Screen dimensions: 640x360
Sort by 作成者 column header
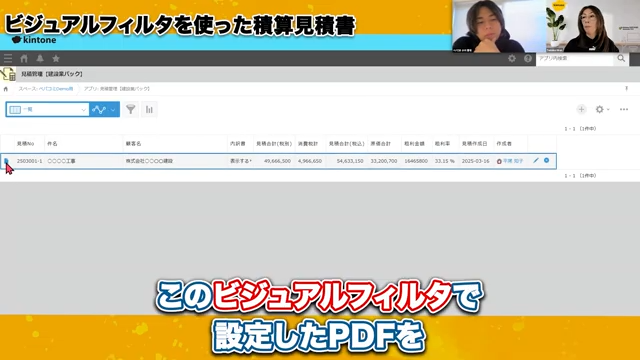pyautogui.click(x=504, y=144)
